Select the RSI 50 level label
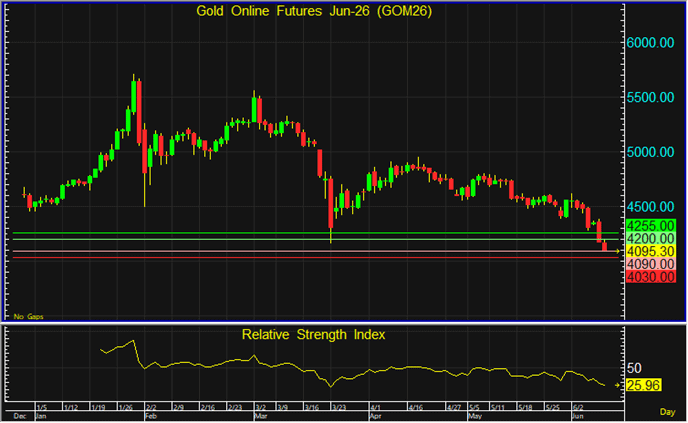688x423 pixels. [x=634, y=368]
